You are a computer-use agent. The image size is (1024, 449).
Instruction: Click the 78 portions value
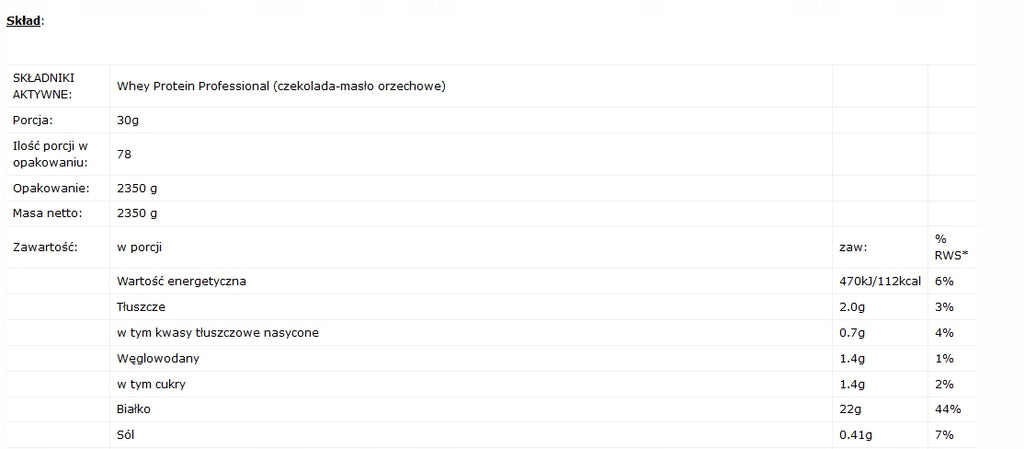[124, 154]
